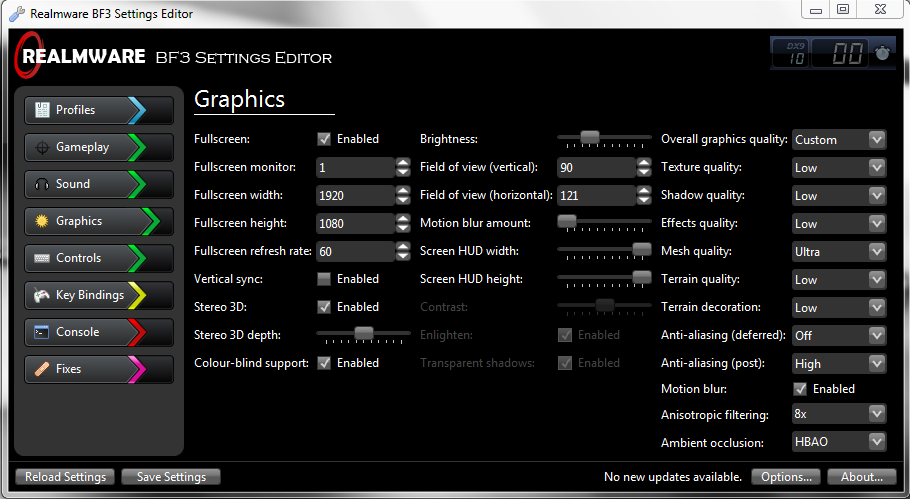Increase vertical field of view stepper
Viewport: 910px width, 499px height.
coord(644,163)
